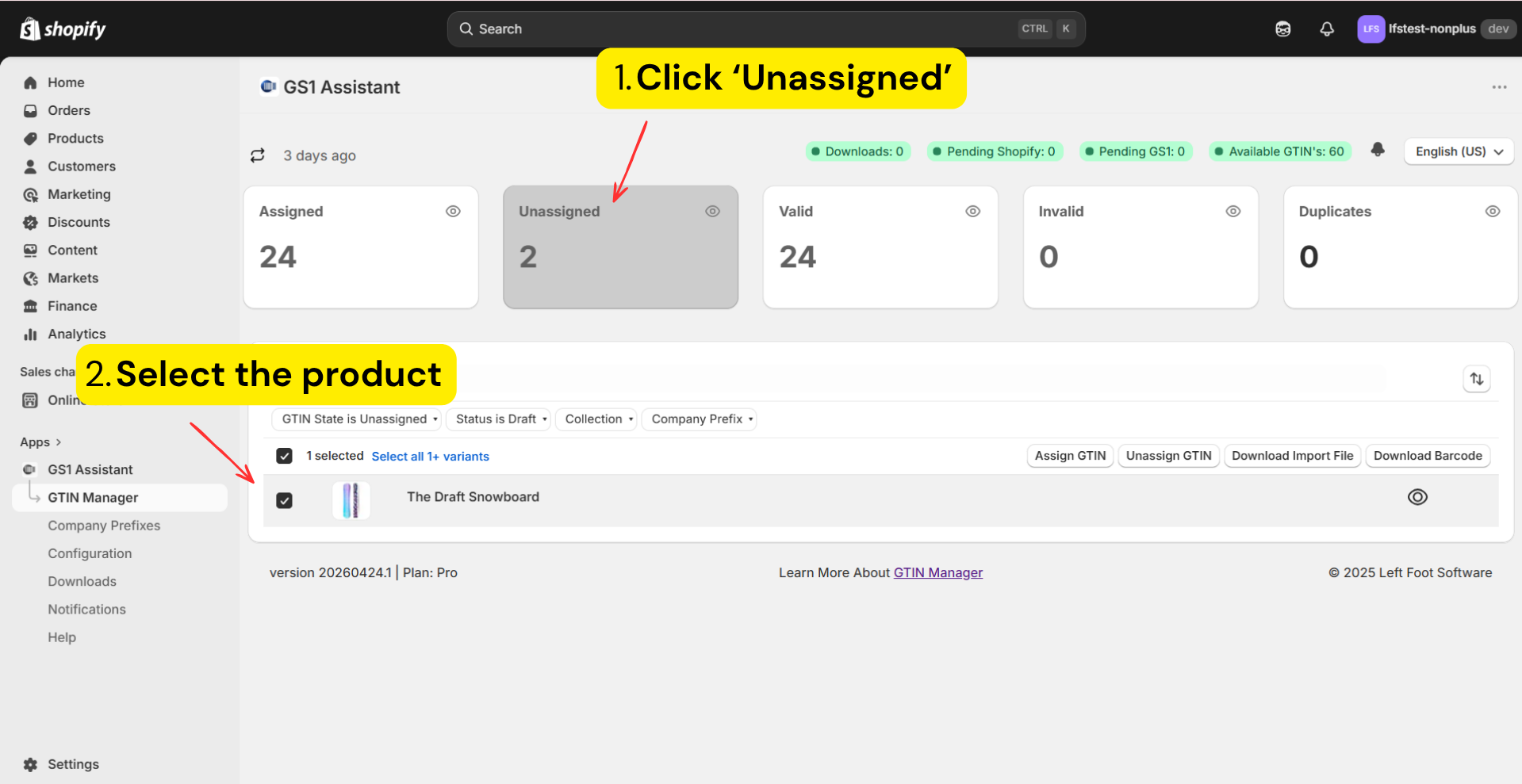Click the Finance bank icon
This screenshot has width=1522, height=784.
(31, 306)
